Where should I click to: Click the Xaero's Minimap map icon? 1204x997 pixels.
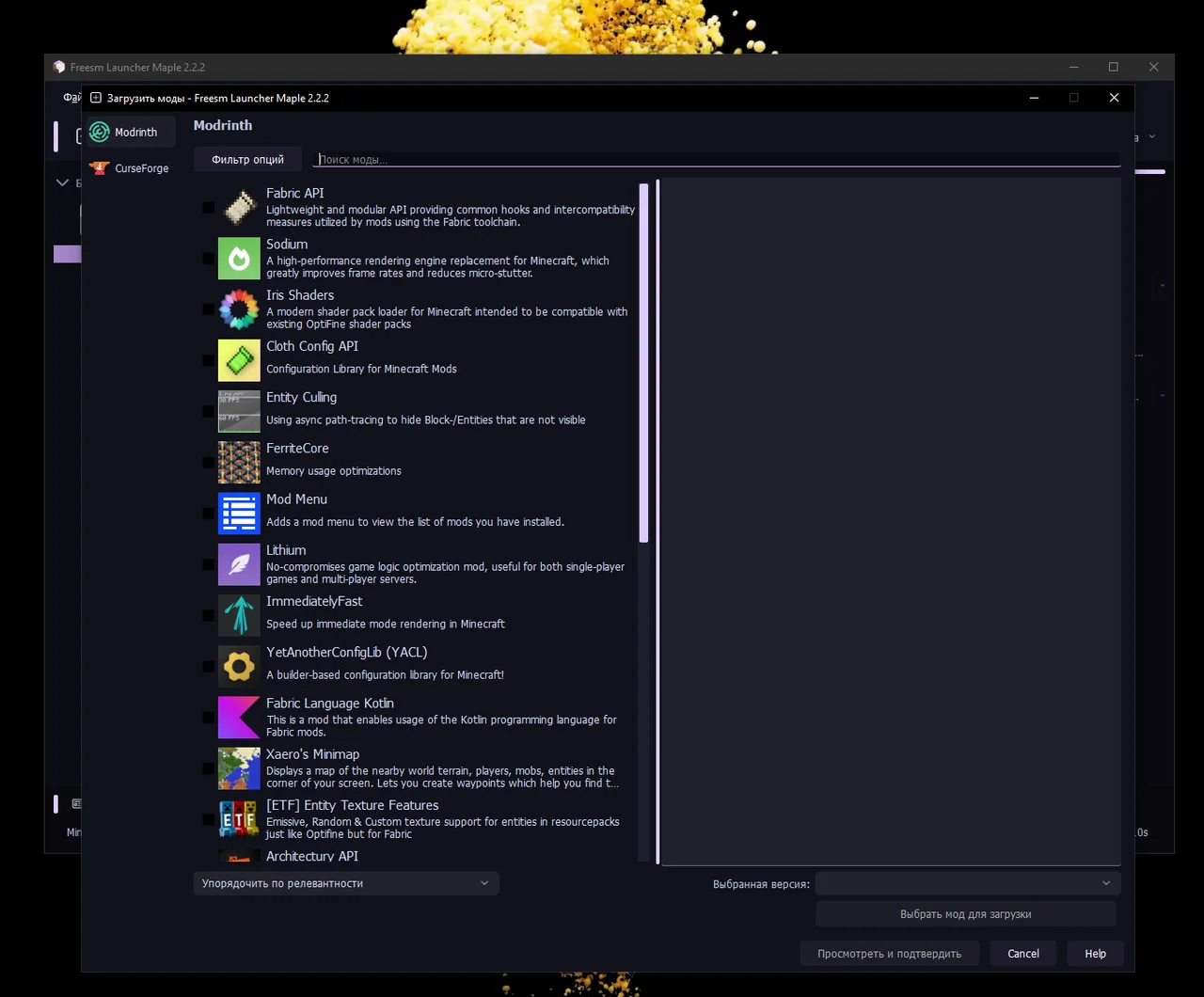tap(239, 768)
